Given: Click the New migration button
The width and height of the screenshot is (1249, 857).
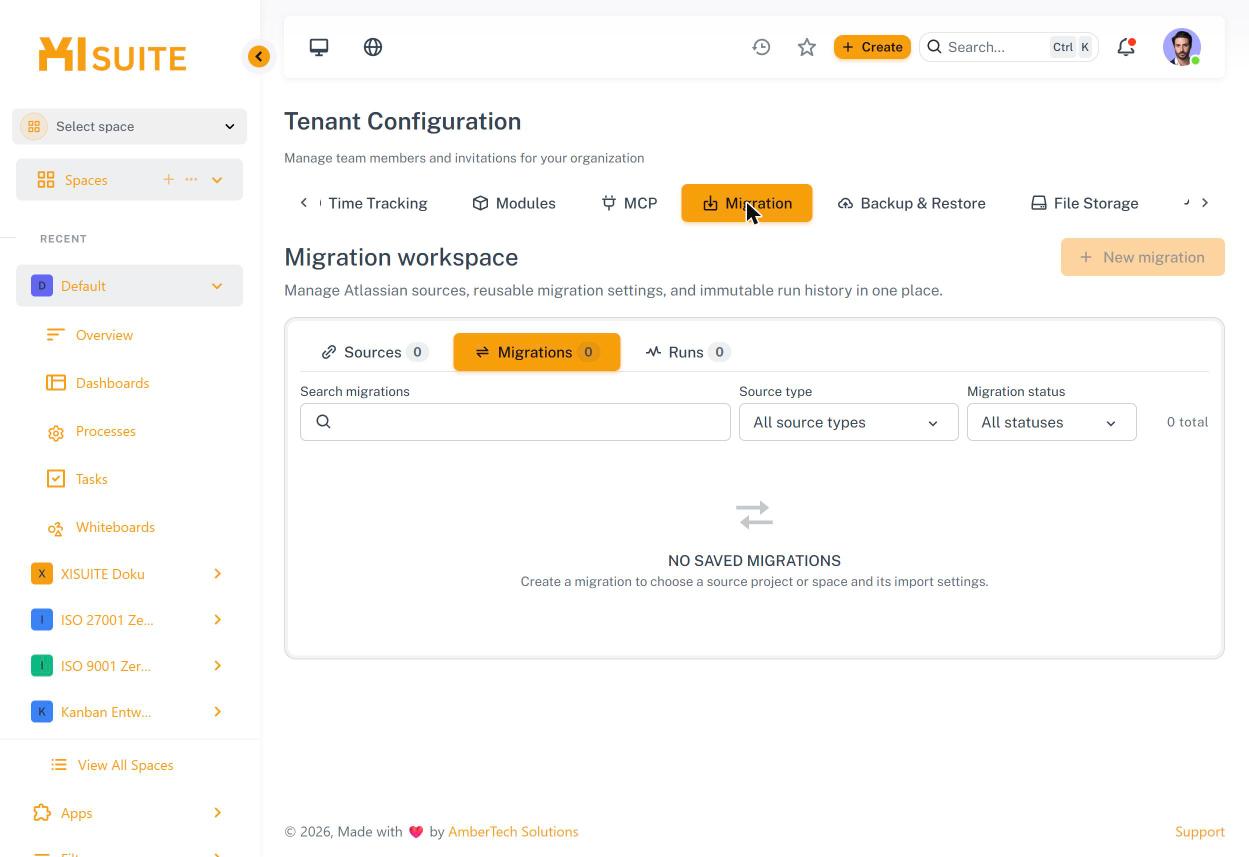Looking at the screenshot, I should (1143, 257).
